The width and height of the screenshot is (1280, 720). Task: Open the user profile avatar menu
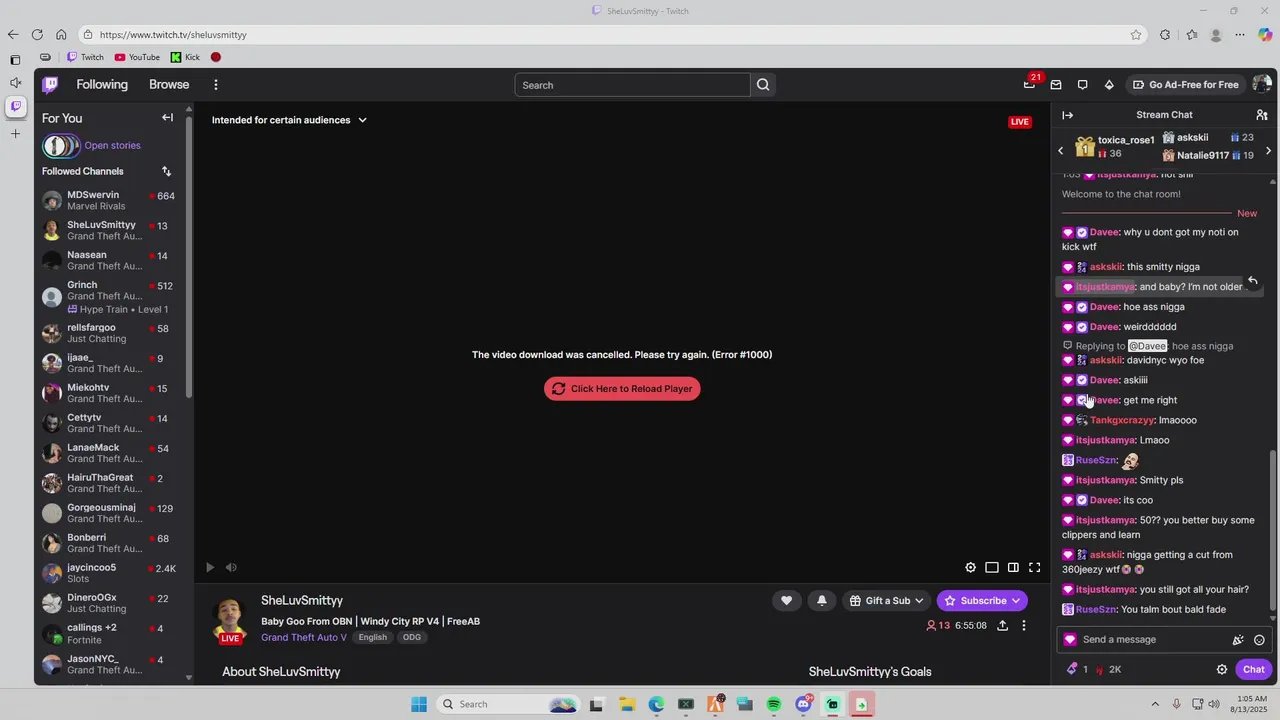(1261, 85)
